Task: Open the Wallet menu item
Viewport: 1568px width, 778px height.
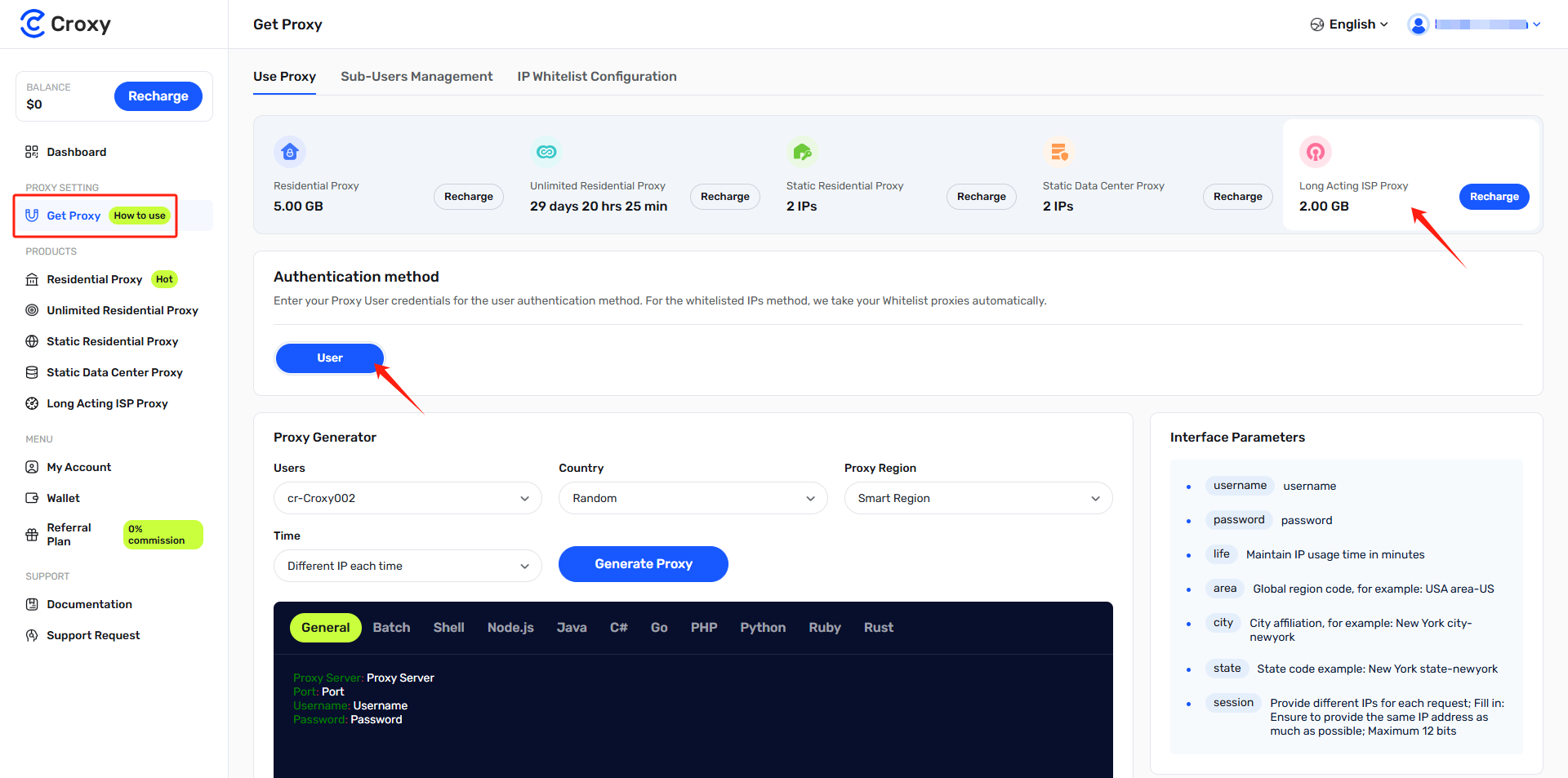Action: click(63, 498)
